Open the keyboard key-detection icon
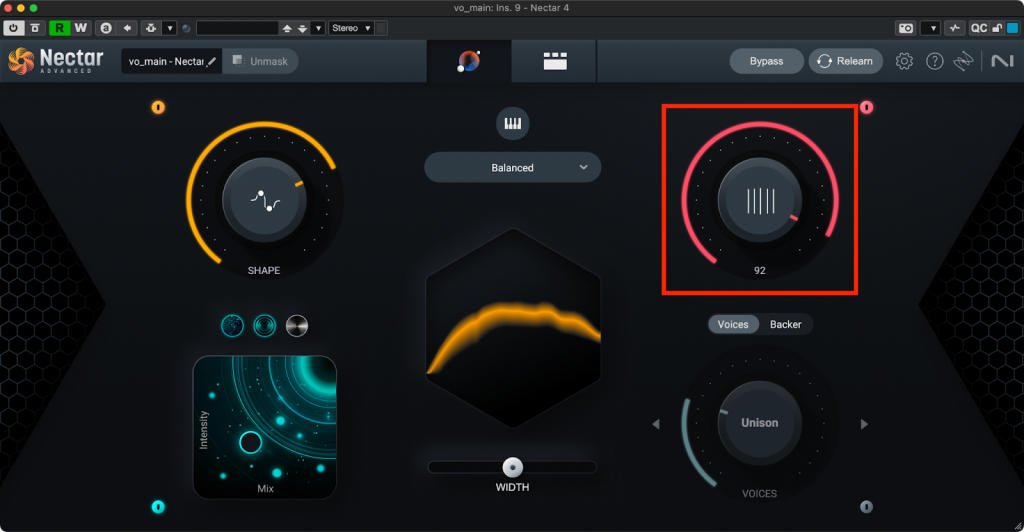Screen dimensions: 1024x532 512,124
